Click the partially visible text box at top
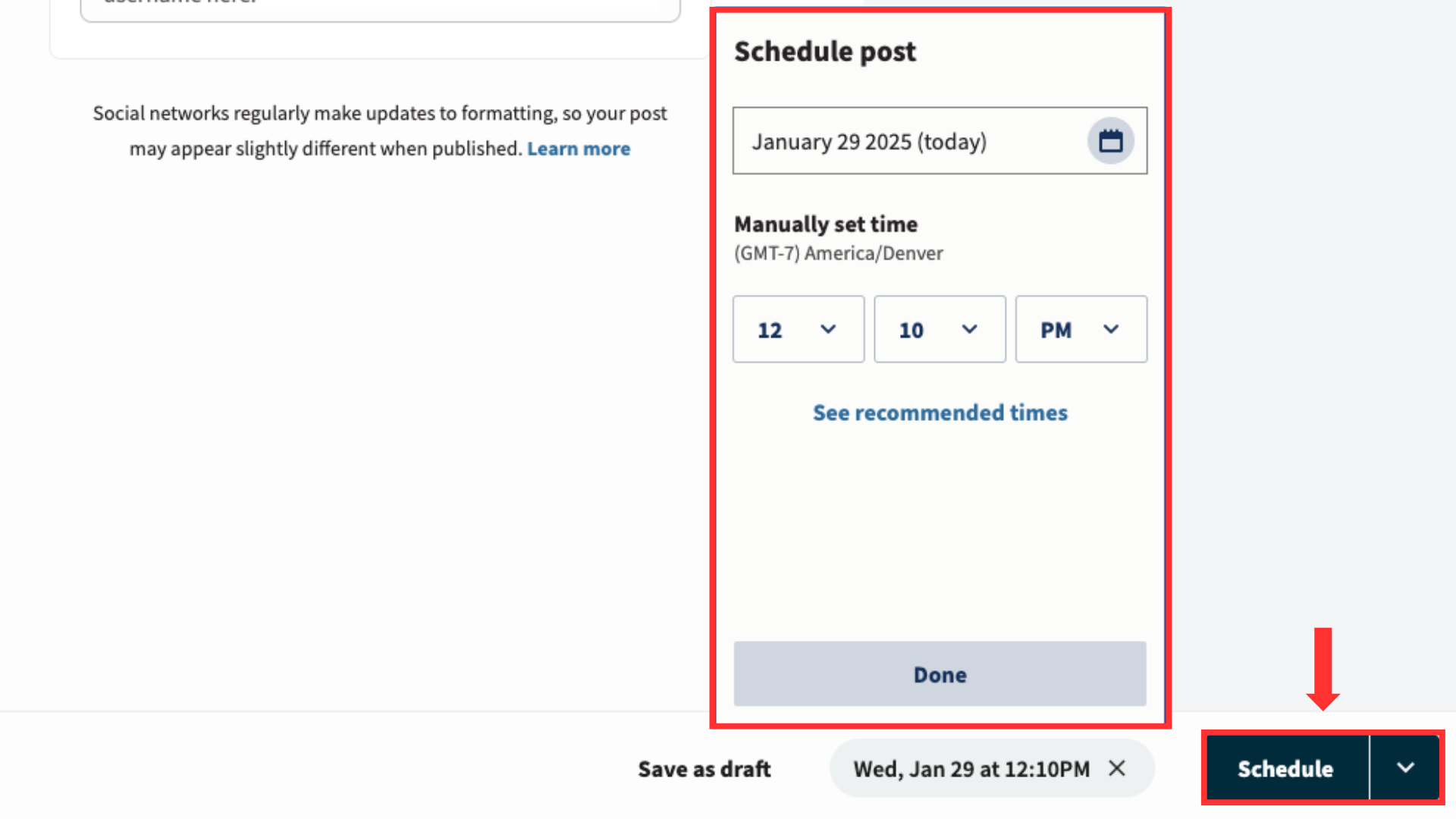 tap(379, 9)
